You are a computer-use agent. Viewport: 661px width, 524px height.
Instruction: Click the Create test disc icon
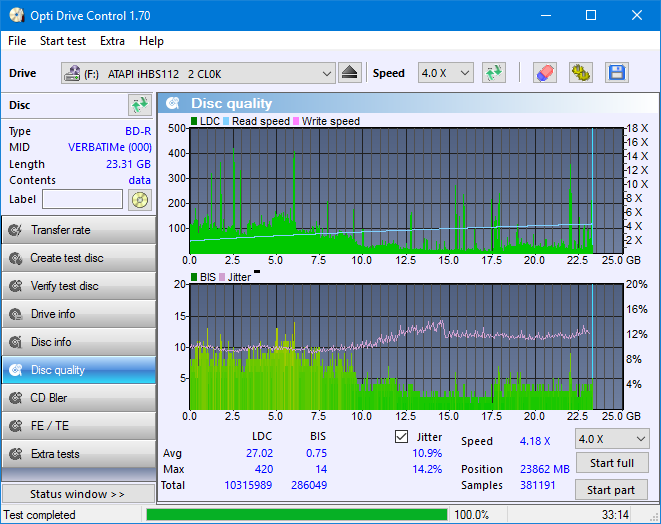(x=16, y=258)
